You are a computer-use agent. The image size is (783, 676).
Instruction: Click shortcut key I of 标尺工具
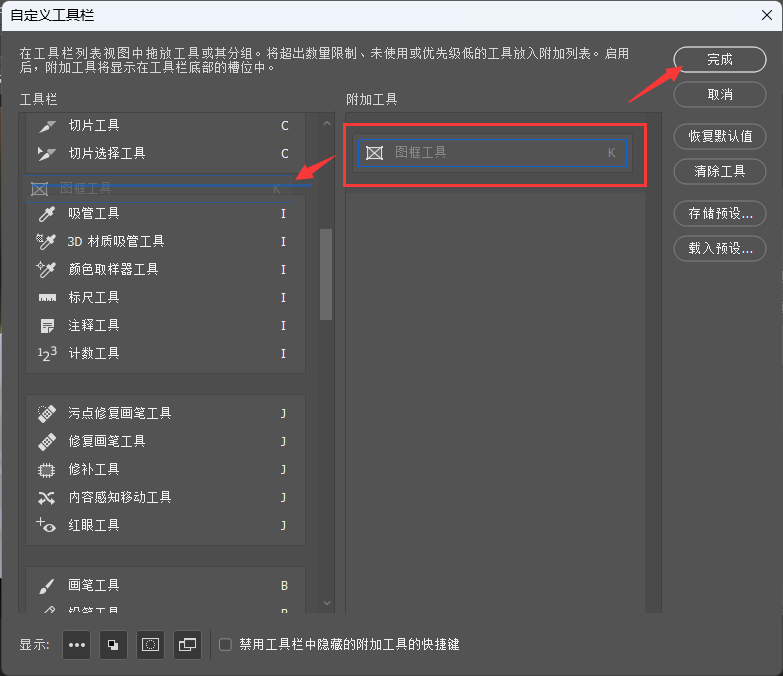point(283,298)
